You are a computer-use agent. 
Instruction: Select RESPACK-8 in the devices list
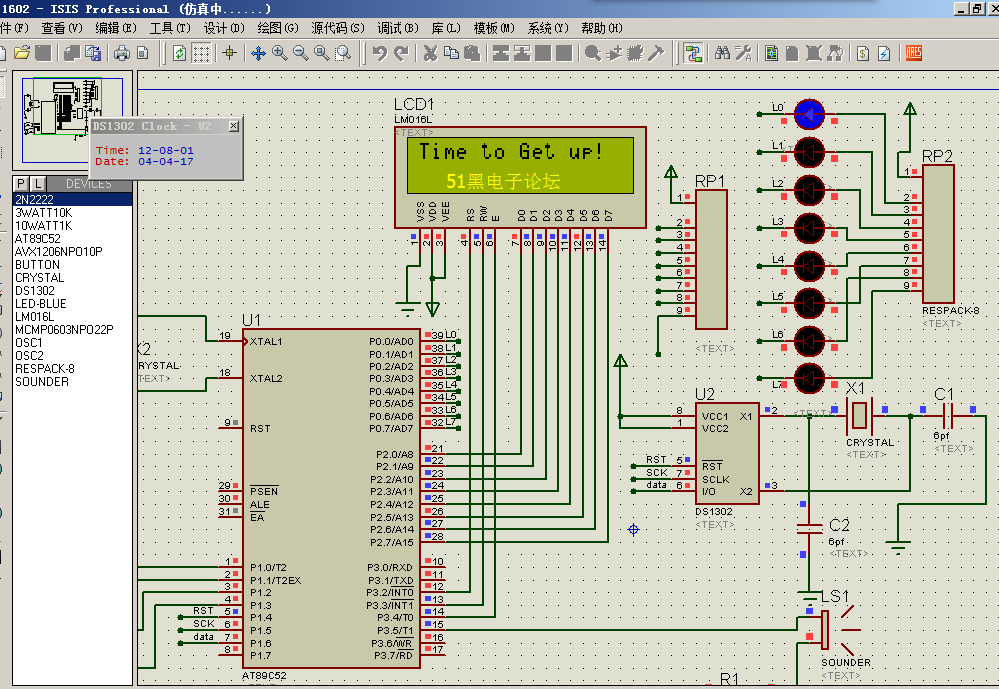tap(73, 368)
